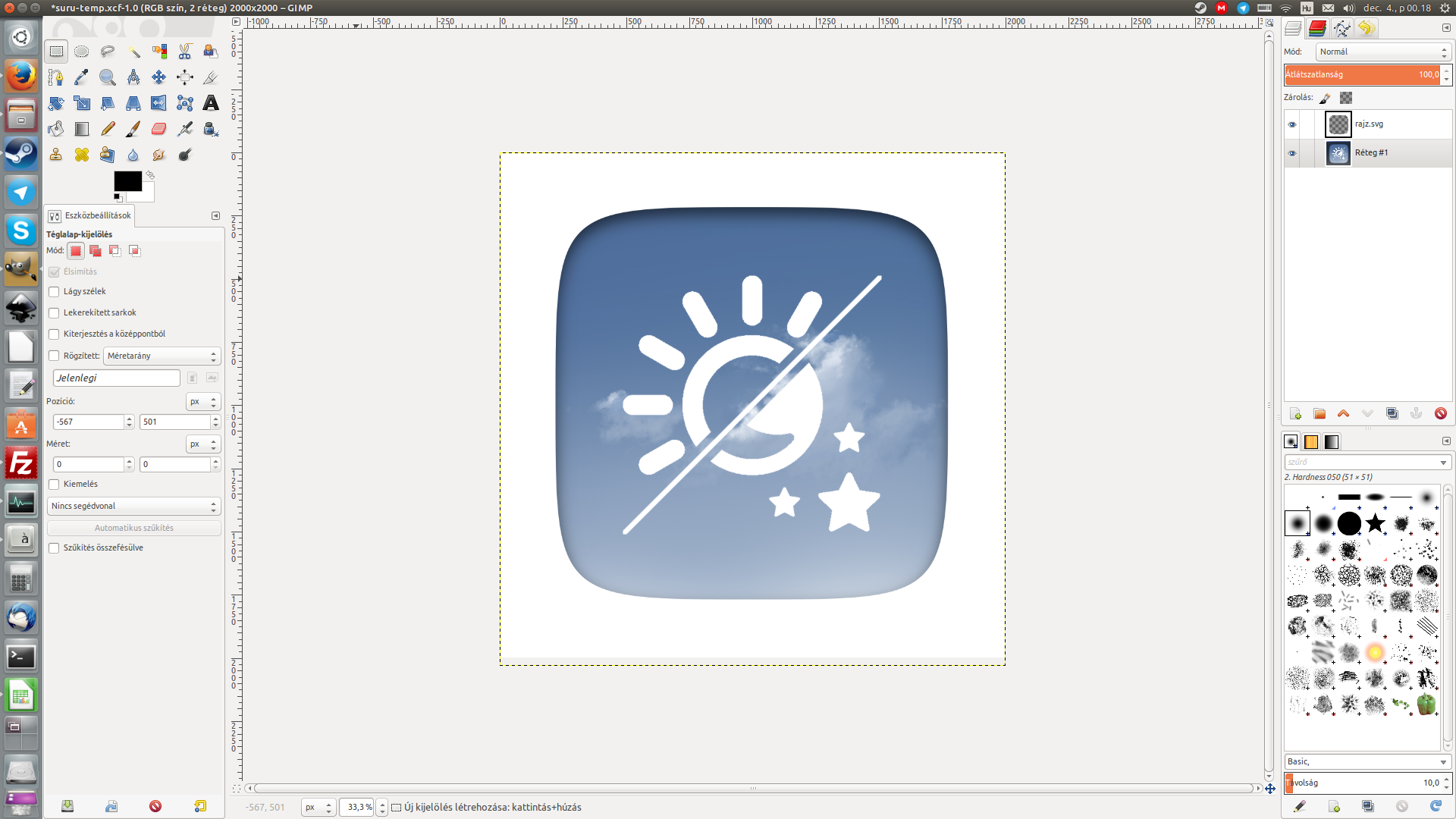This screenshot has width=1456, height=819.
Task: Select the Pencil tool
Action: click(108, 129)
